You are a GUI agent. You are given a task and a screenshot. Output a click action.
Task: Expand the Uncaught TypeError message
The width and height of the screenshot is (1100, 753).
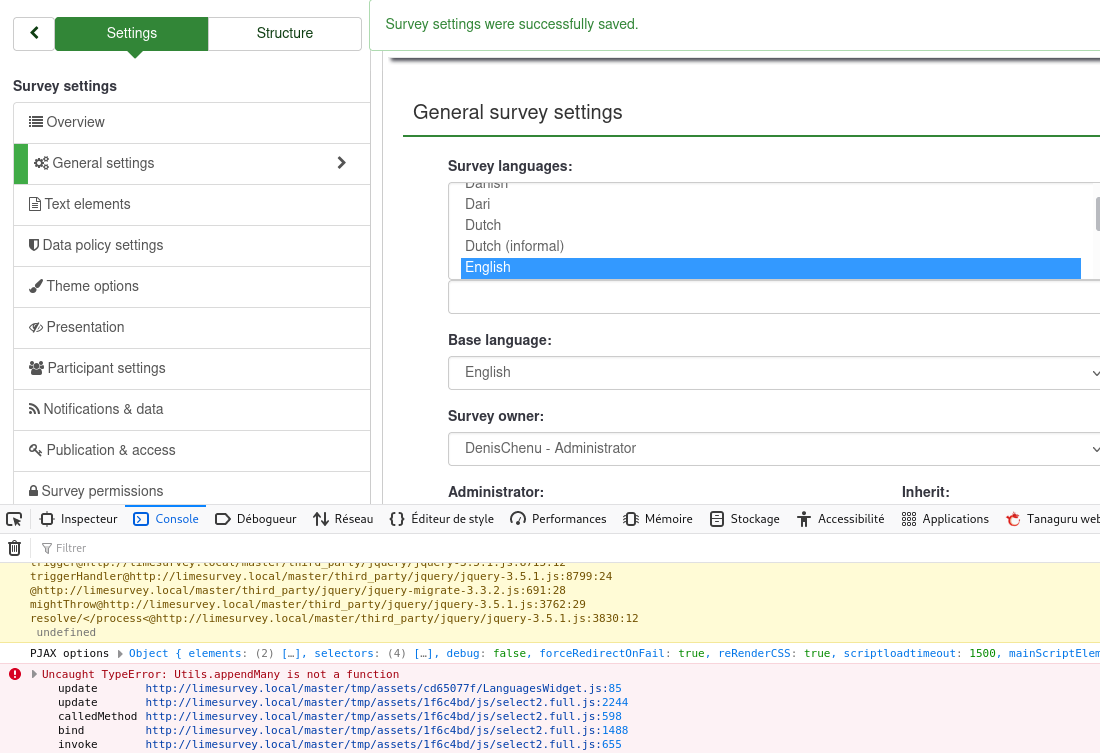pos(35,675)
